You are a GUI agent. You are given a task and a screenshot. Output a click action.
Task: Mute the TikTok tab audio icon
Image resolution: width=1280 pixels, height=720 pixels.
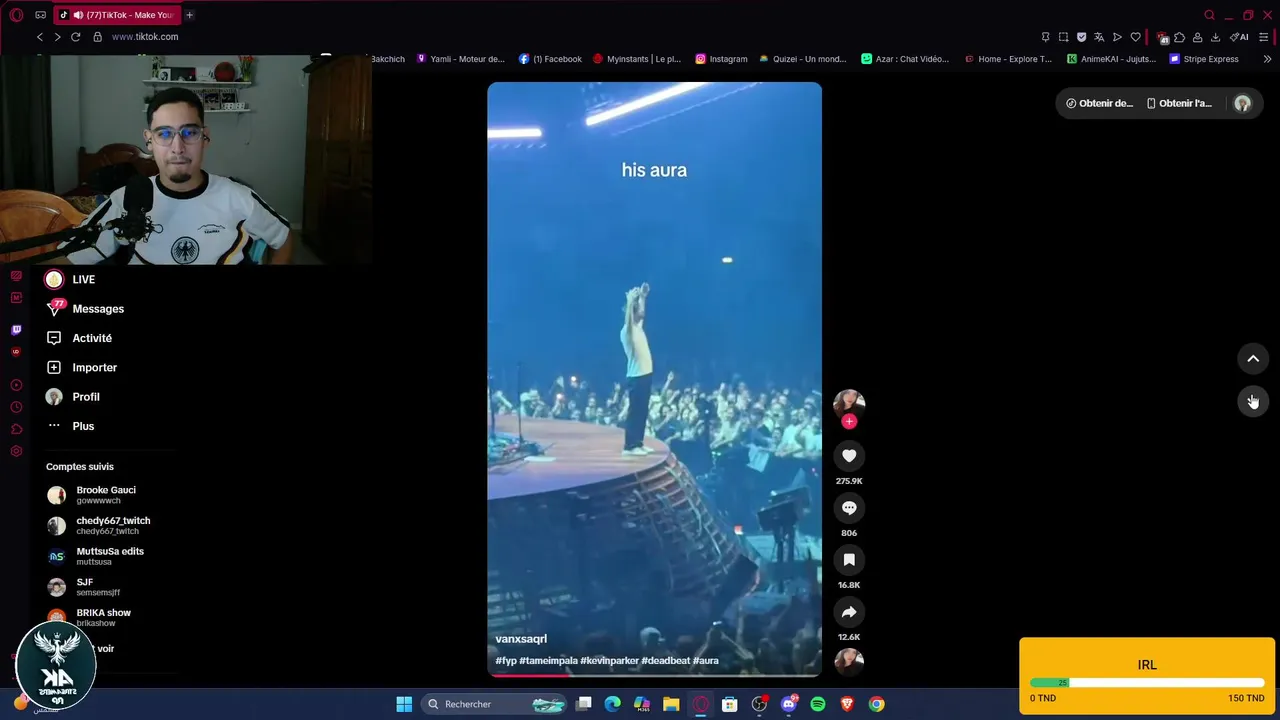click(x=78, y=15)
